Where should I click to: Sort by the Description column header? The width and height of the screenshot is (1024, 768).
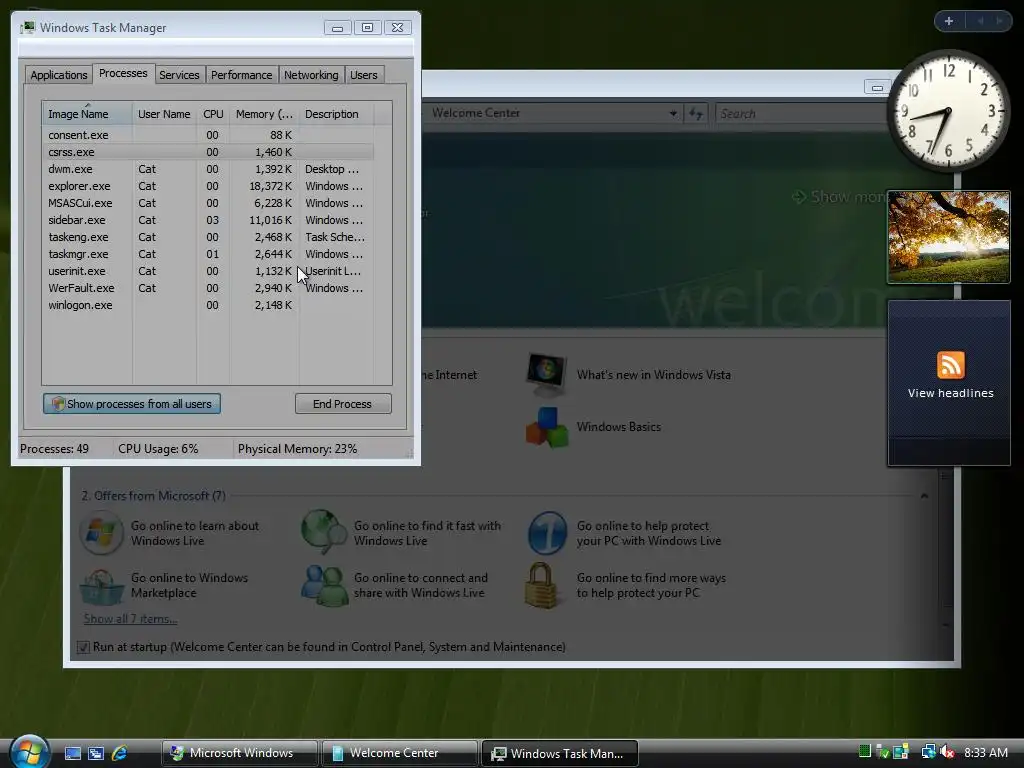[336, 114]
